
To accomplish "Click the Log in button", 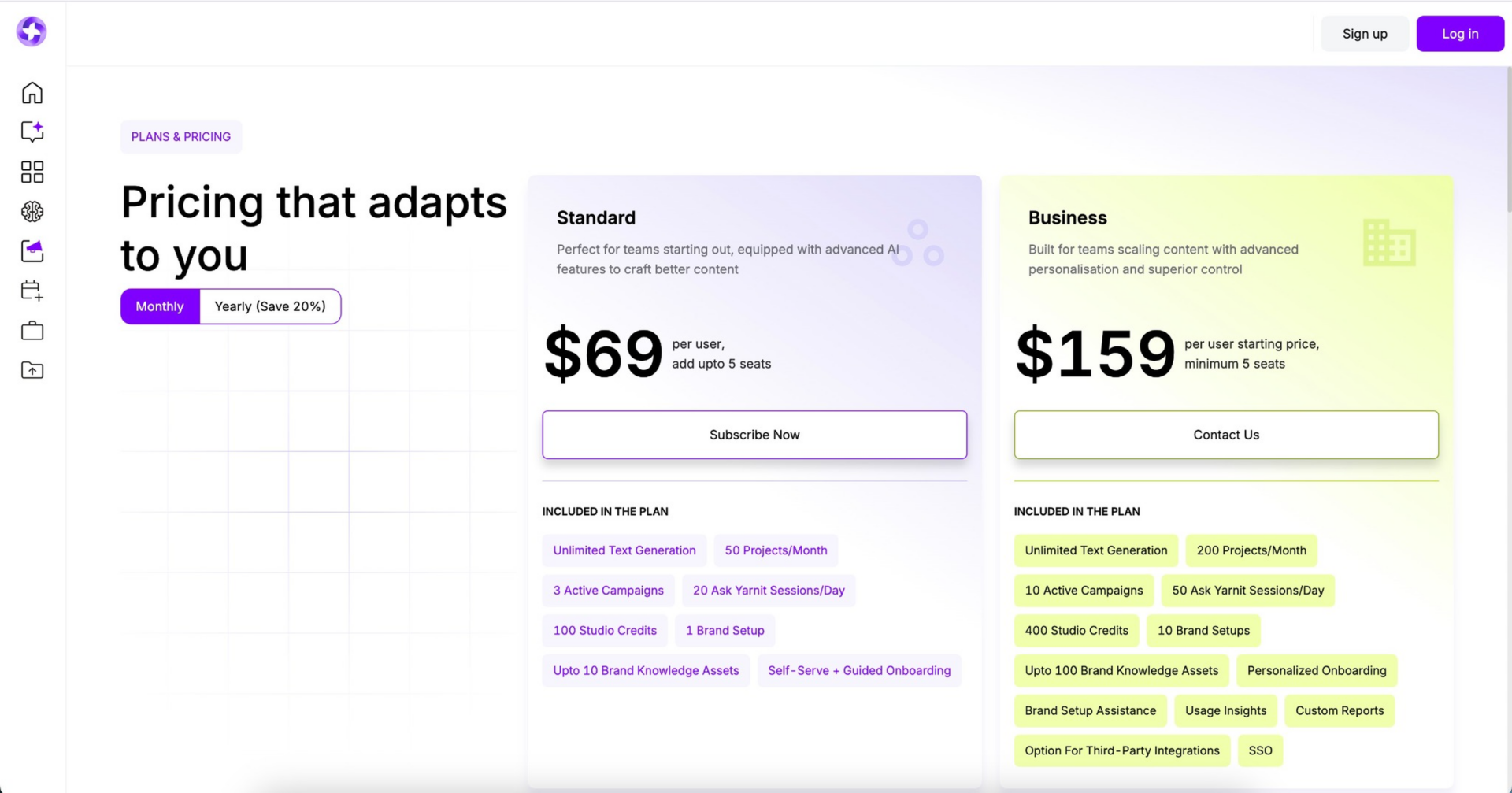I will point(1459,33).
